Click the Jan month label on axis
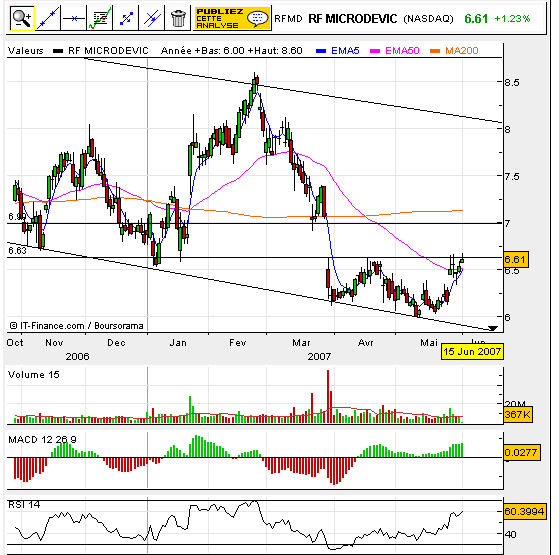The width and height of the screenshot is (559, 555). (x=178, y=343)
